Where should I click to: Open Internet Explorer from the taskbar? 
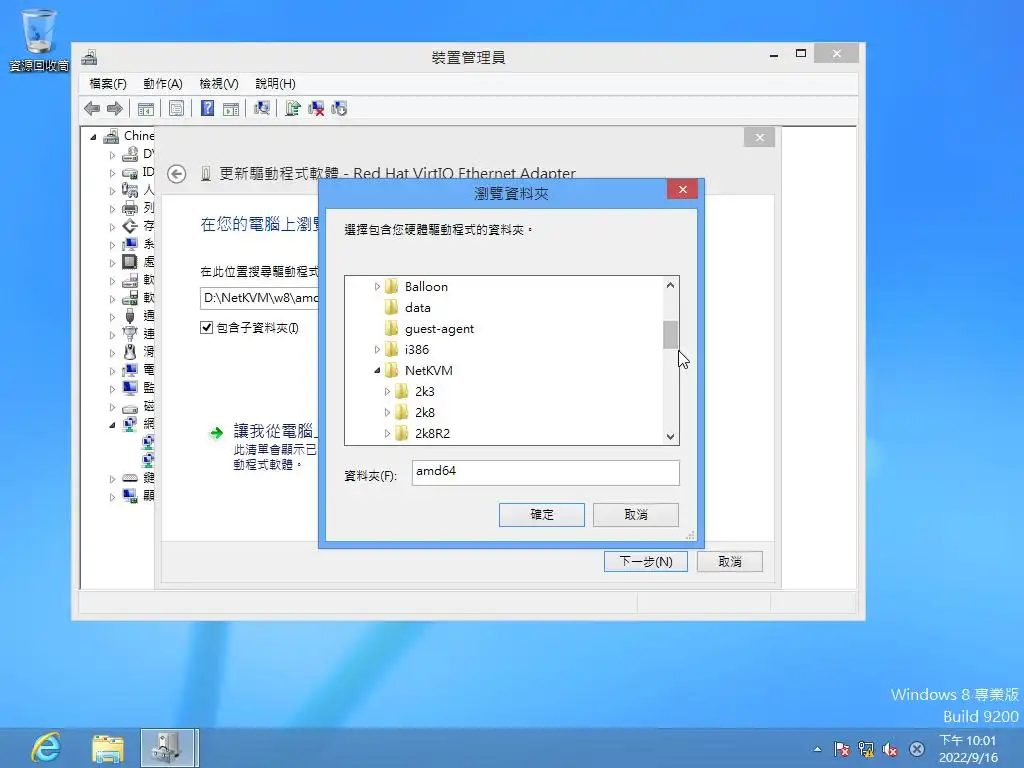(x=46, y=748)
